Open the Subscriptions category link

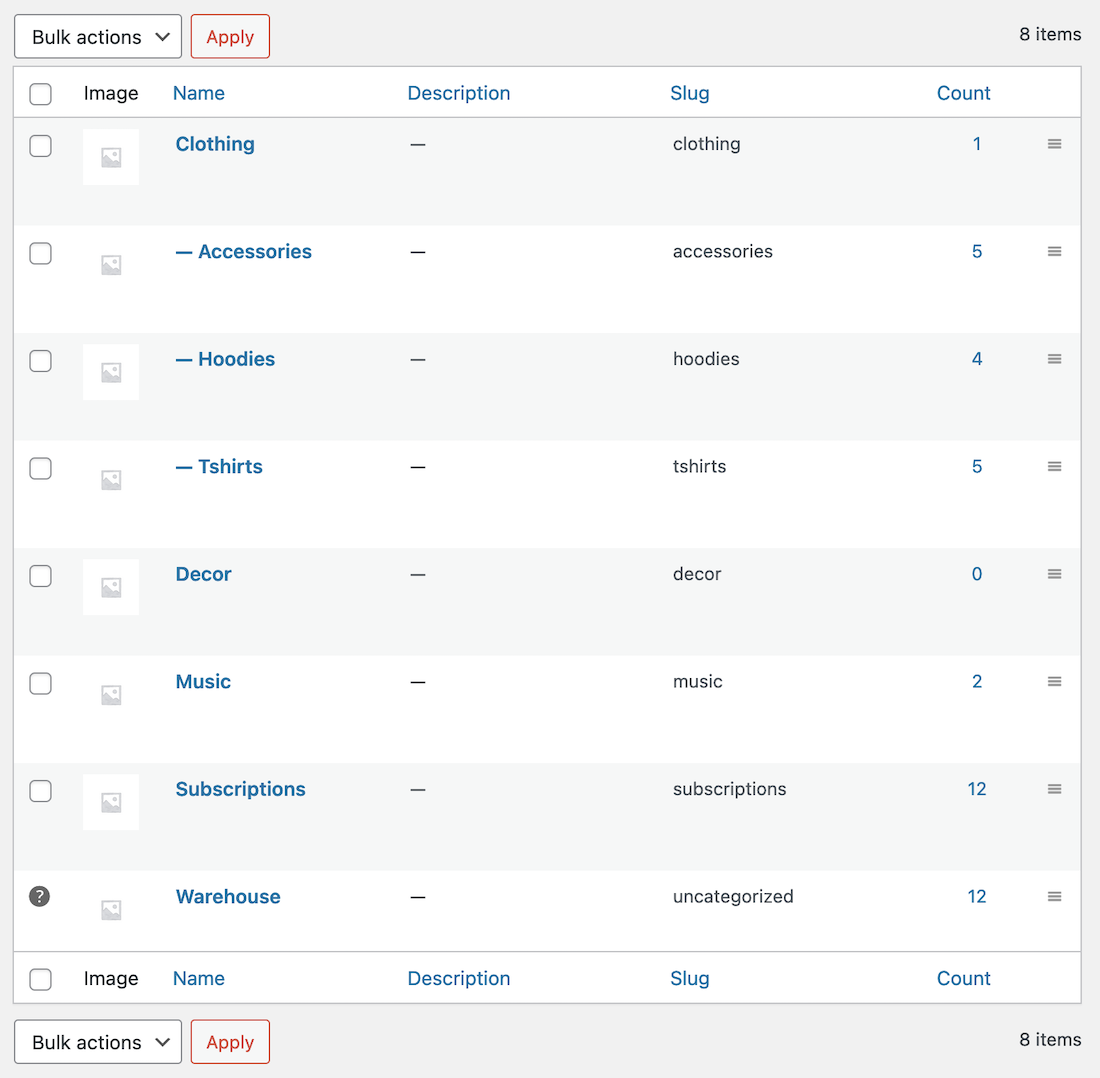click(240, 789)
